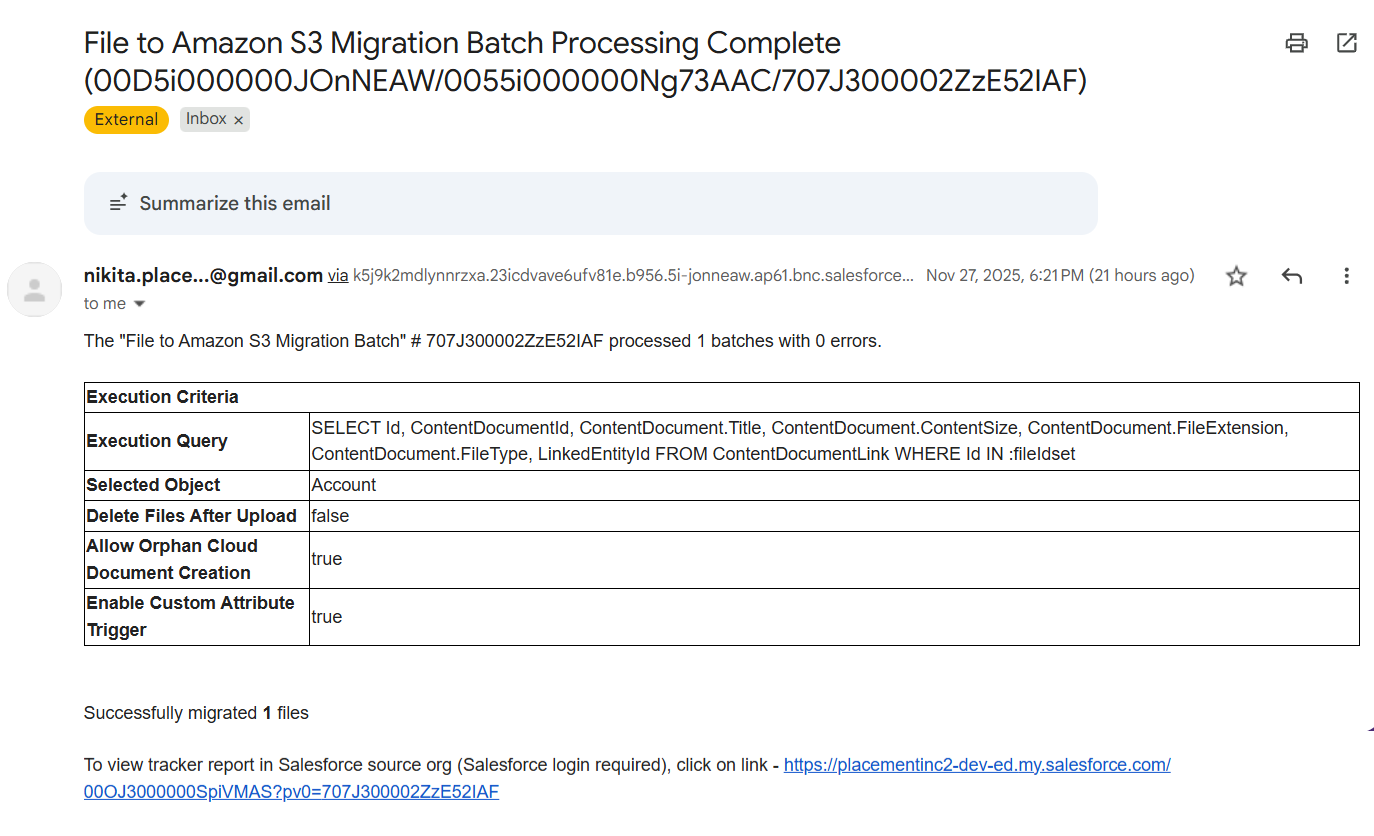Remove the Inbox label with the x
This screenshot has width=1374, height=836.
(x=239, y=120)
